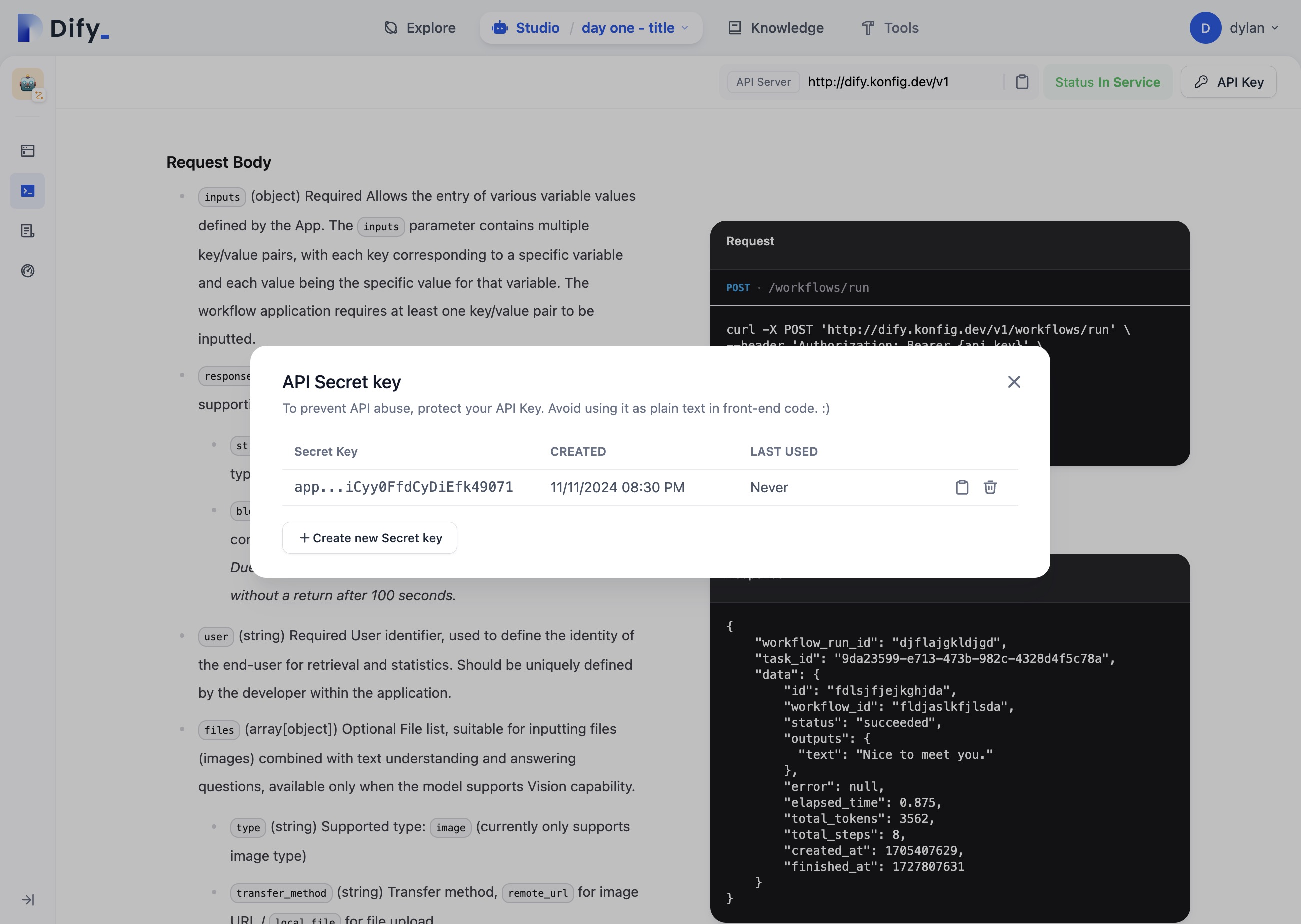Click the Status In Service indicator

(x=1107, y=82)
